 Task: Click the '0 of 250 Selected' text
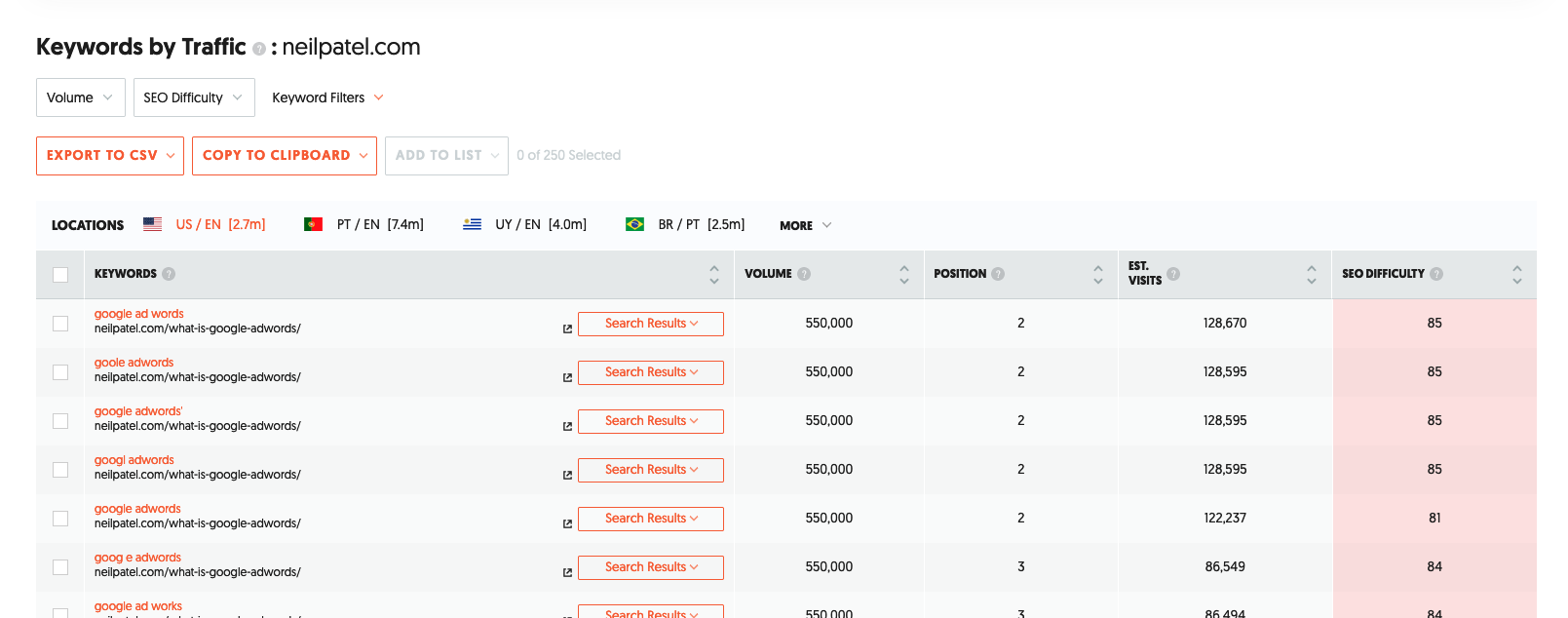pyautogui.click(x=568, y=155)
